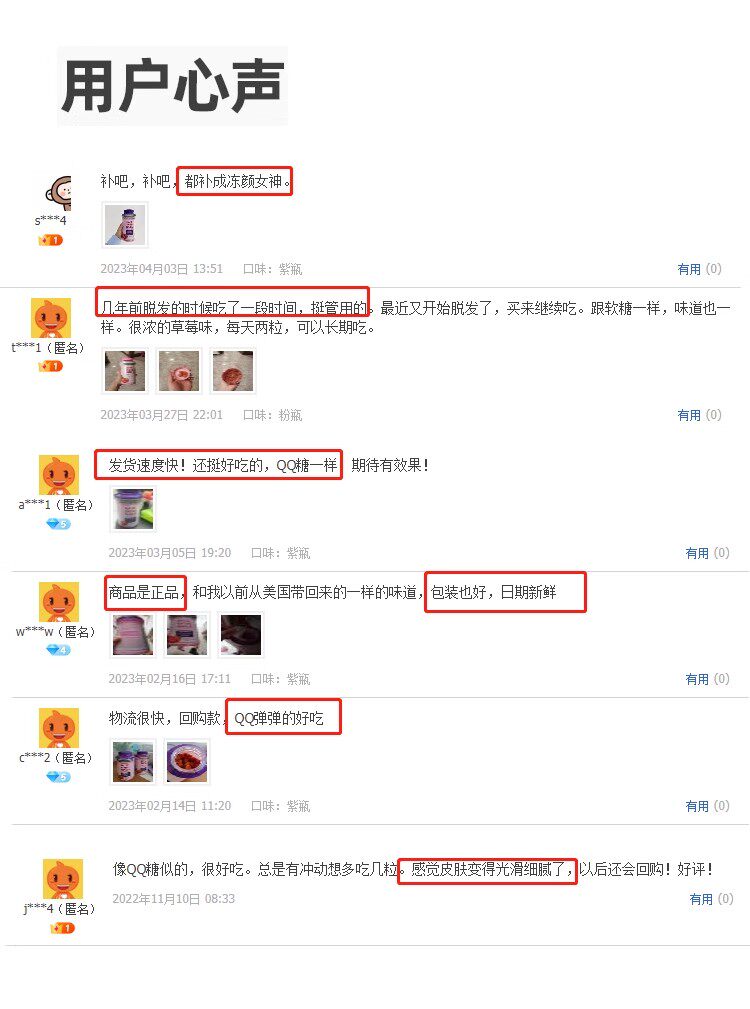This screenshot has width=750, height=1009.
Task: Open the product photo in a***1's review
Action: point(133,508)
